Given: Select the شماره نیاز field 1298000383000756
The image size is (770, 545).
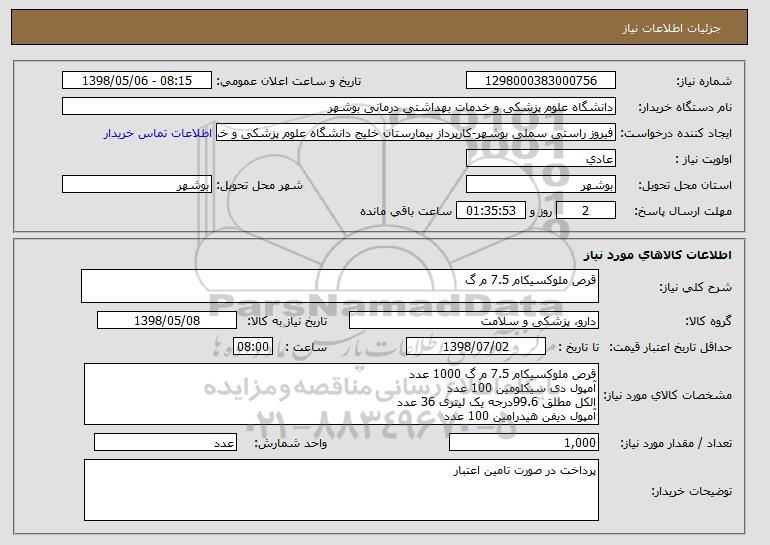Looking at the screenshot, I should pyautogui.click(x=541, y=81).
